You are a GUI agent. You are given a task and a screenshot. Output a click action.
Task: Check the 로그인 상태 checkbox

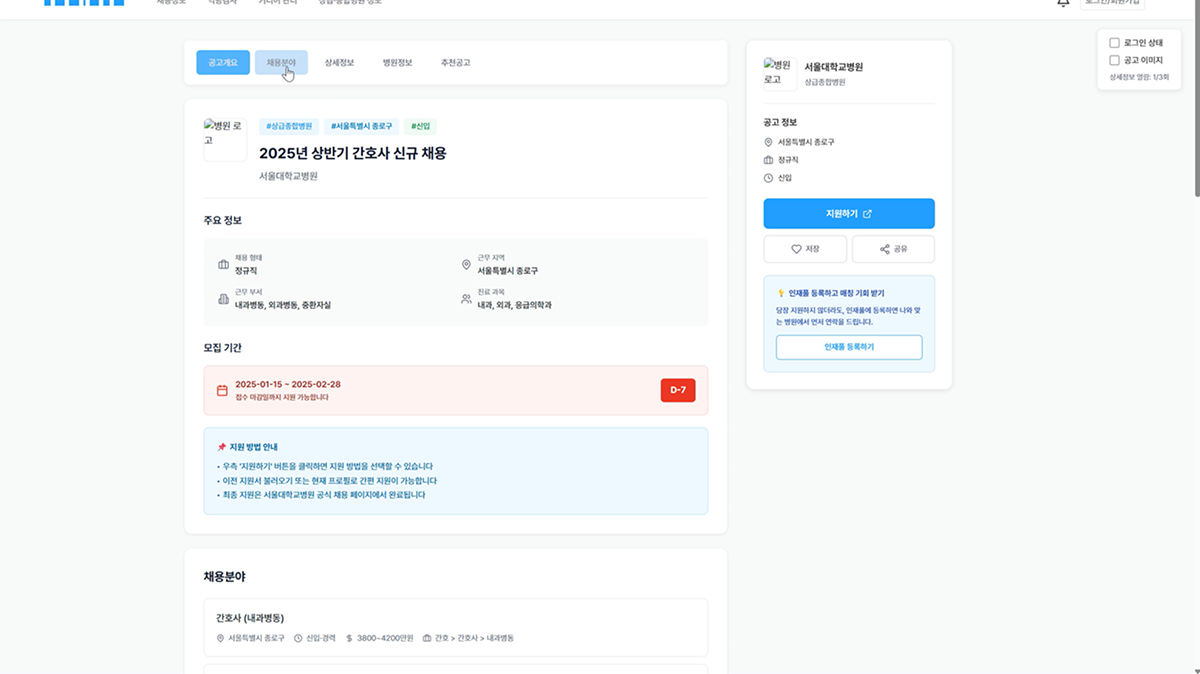[x=1115, y=41]
